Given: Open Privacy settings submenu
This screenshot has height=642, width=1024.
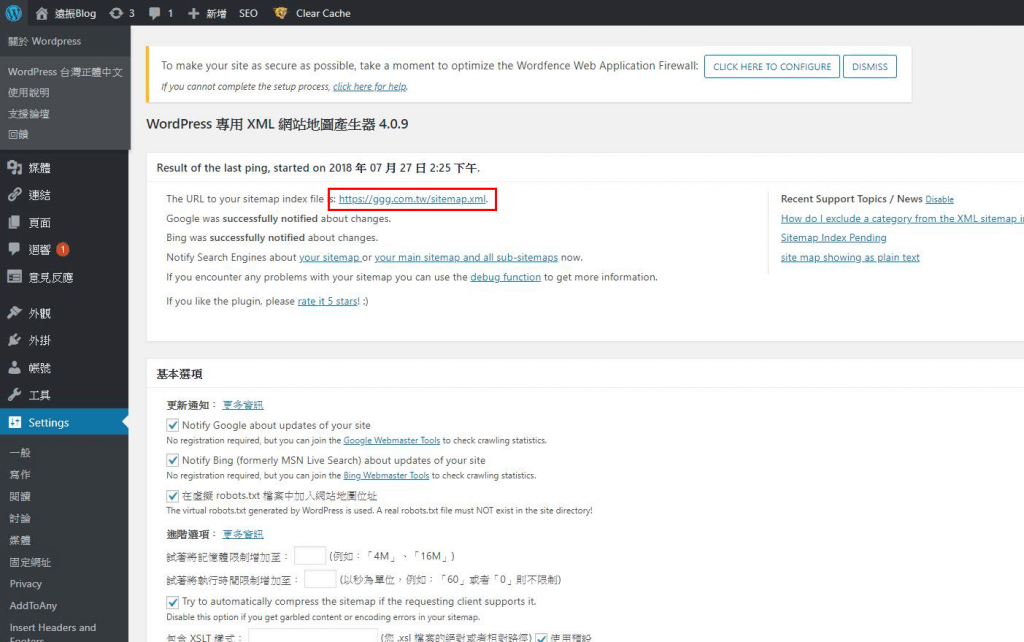Looking at the screenshot, I should 25,584.
